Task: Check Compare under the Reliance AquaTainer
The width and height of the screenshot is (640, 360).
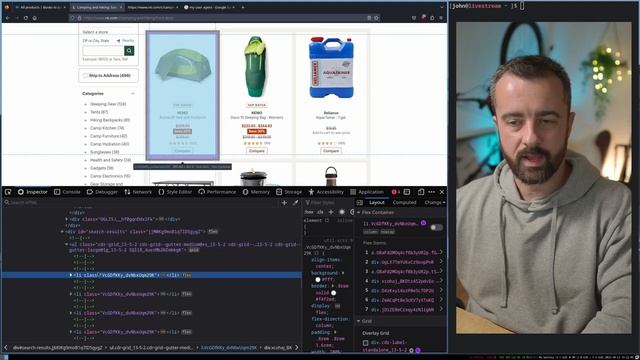Action: point(331,151)
